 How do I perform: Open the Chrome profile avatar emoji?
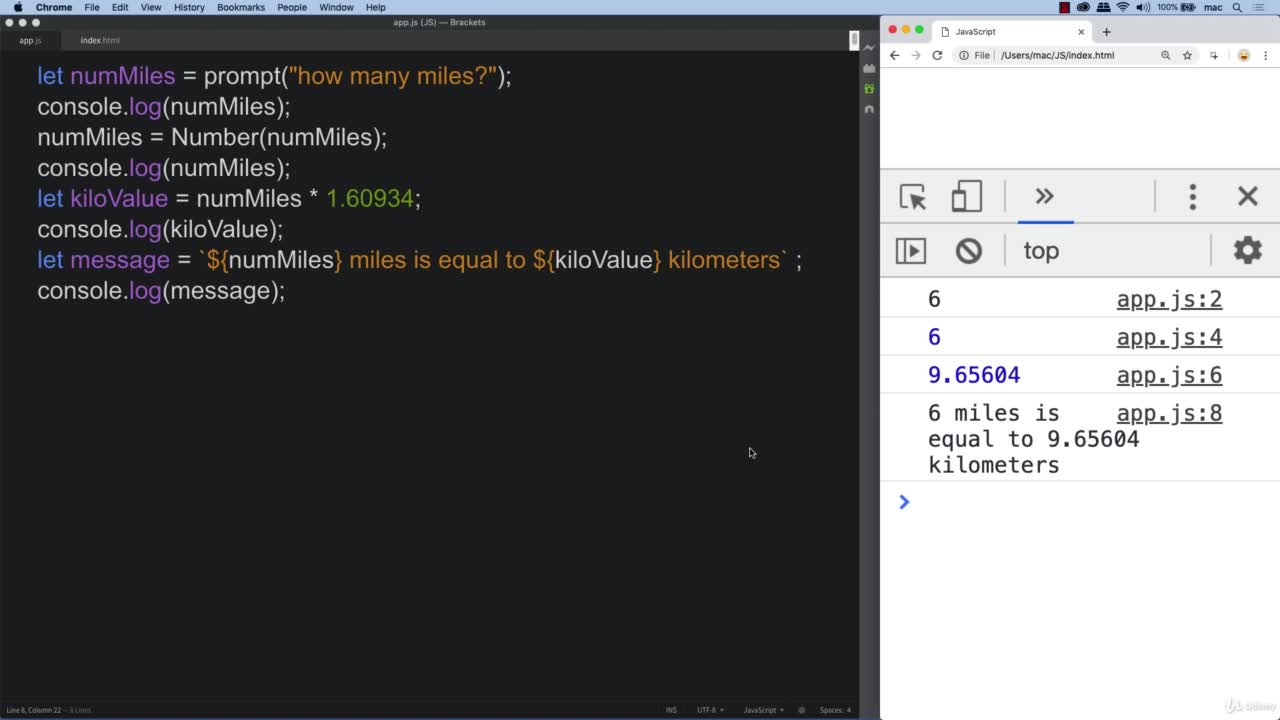[1243, 55]
